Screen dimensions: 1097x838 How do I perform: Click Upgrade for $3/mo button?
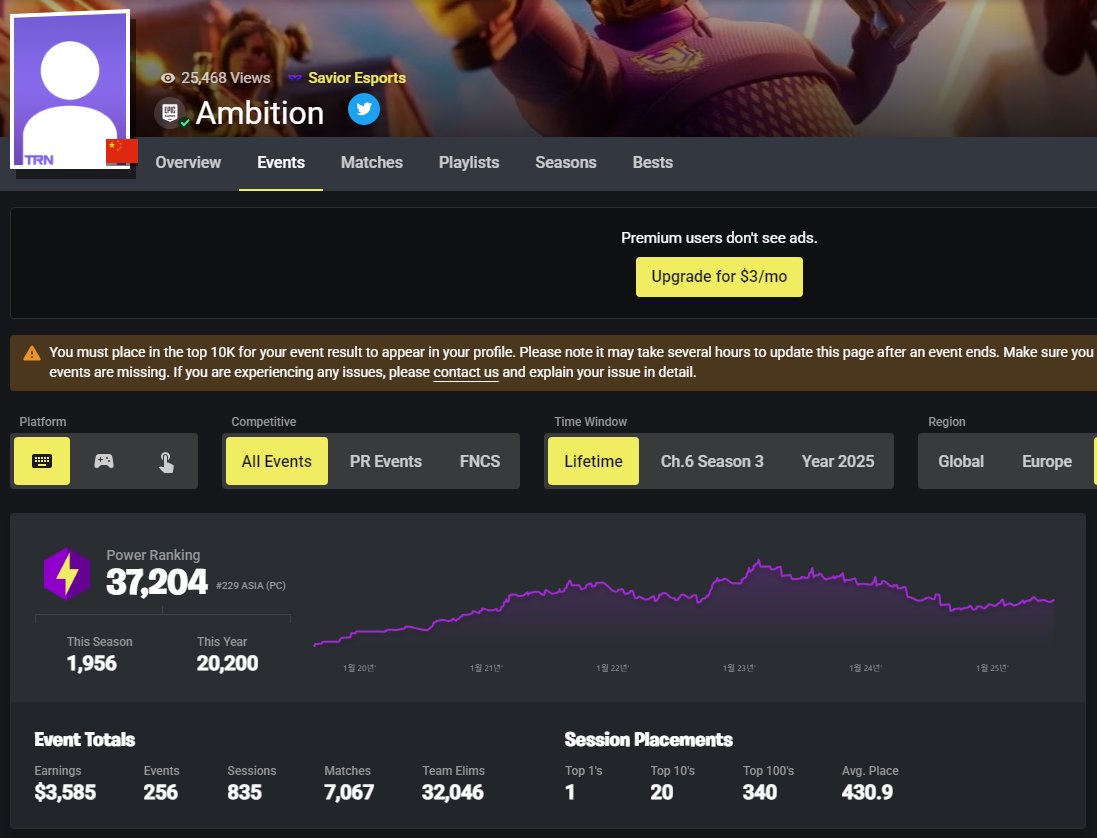pos(719,277)
